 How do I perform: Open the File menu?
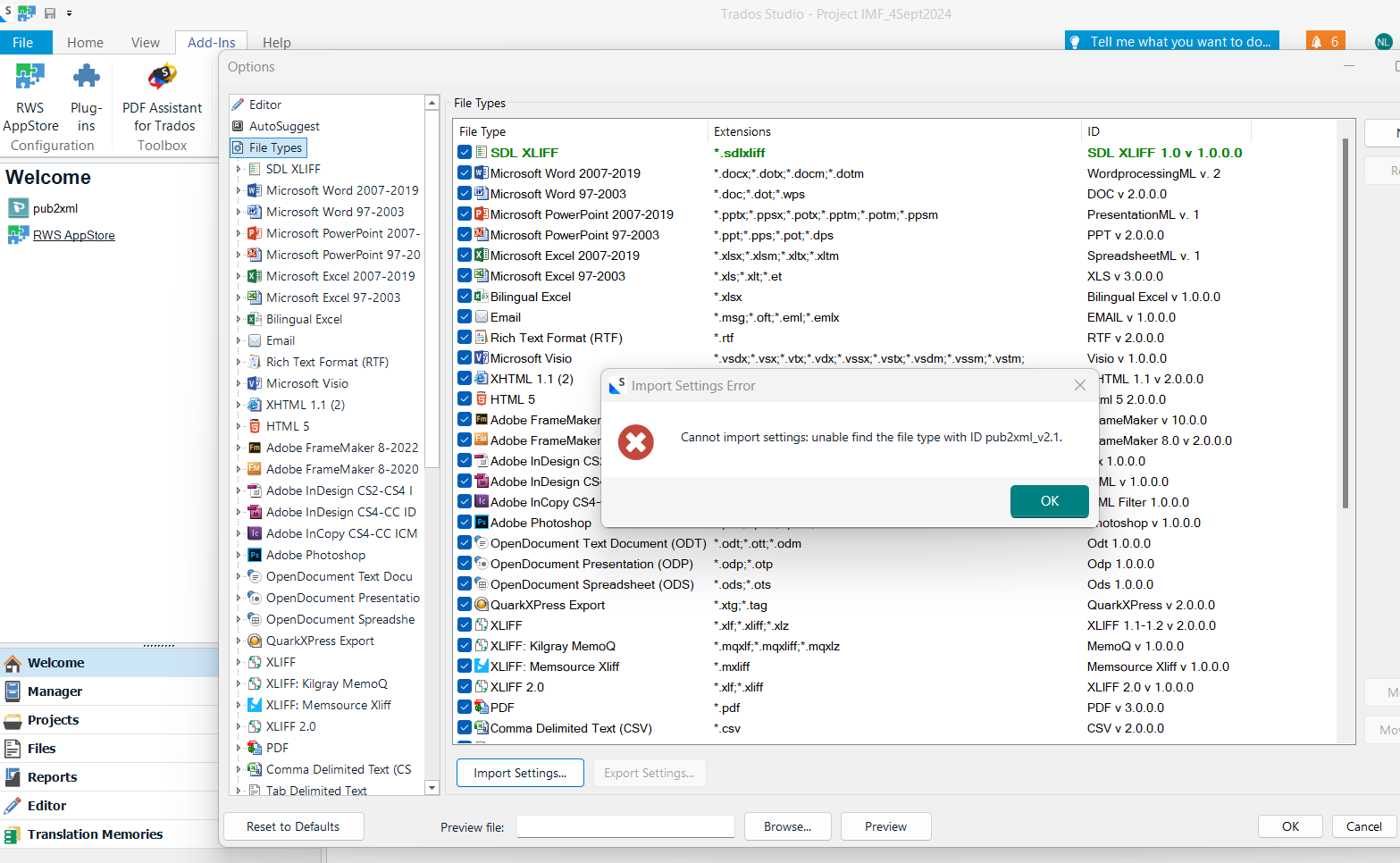click(25, 42)
